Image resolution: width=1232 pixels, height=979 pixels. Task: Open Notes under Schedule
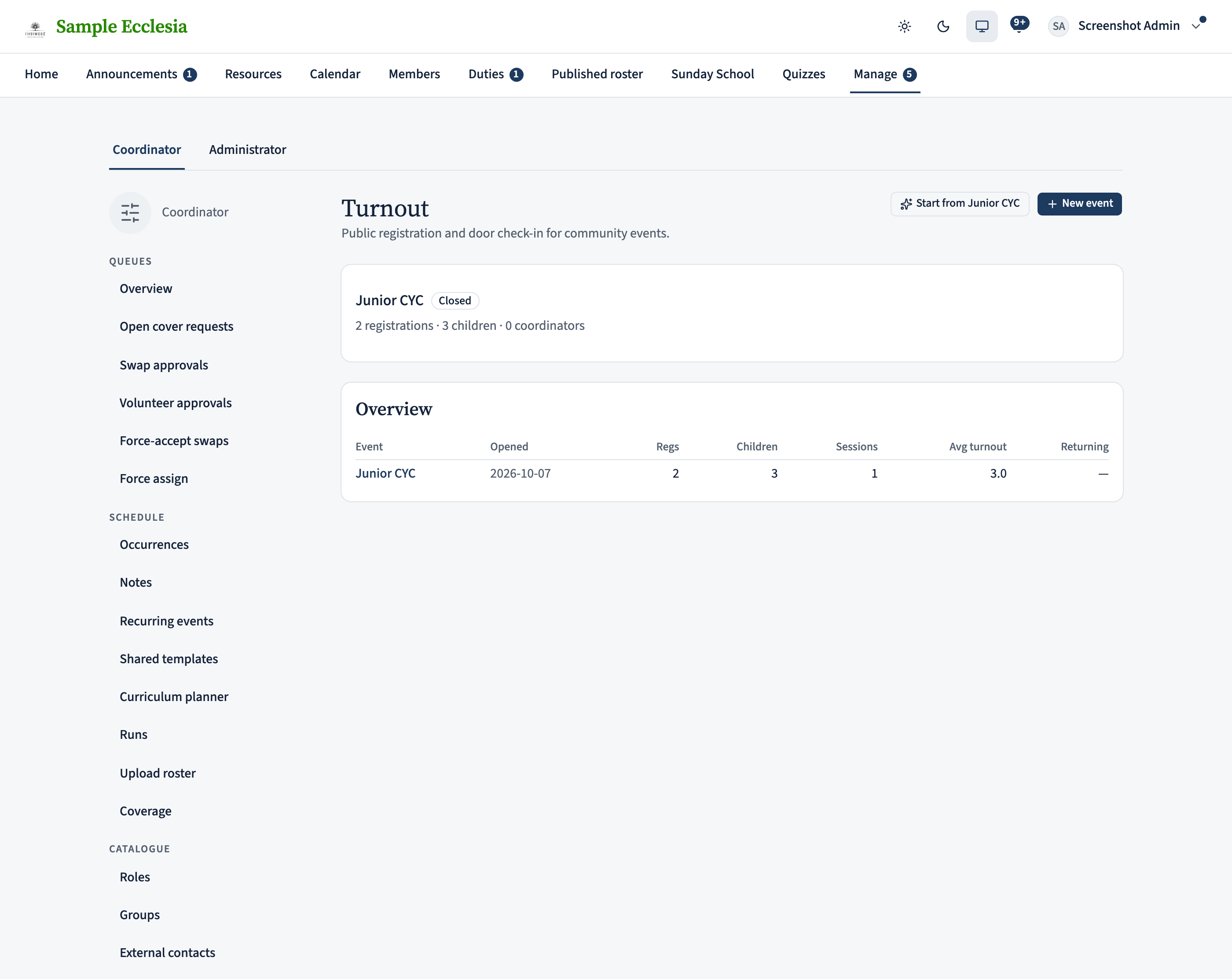pos(136,583)
